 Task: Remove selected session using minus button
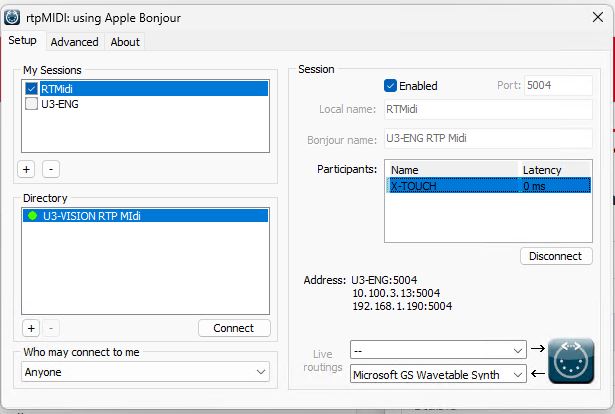pos(52,168)
